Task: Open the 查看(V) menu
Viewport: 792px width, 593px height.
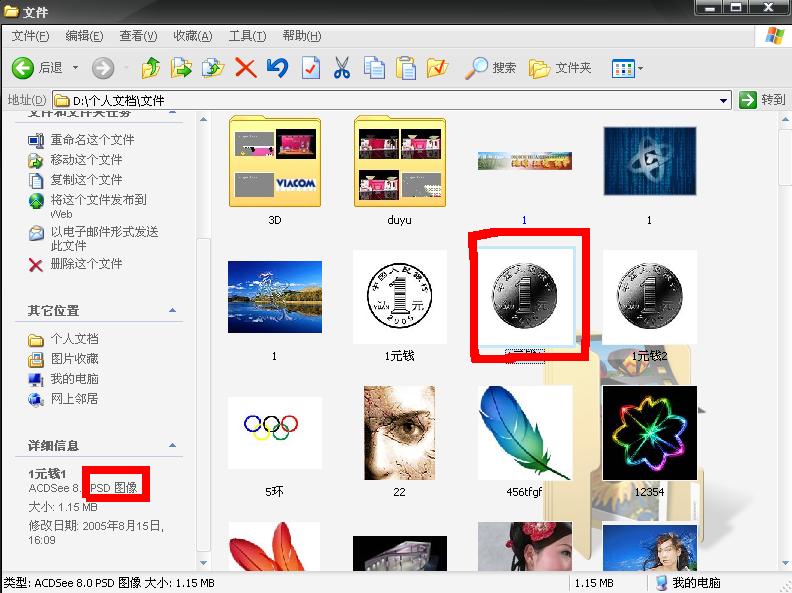Action: click(x=138, y=36)
